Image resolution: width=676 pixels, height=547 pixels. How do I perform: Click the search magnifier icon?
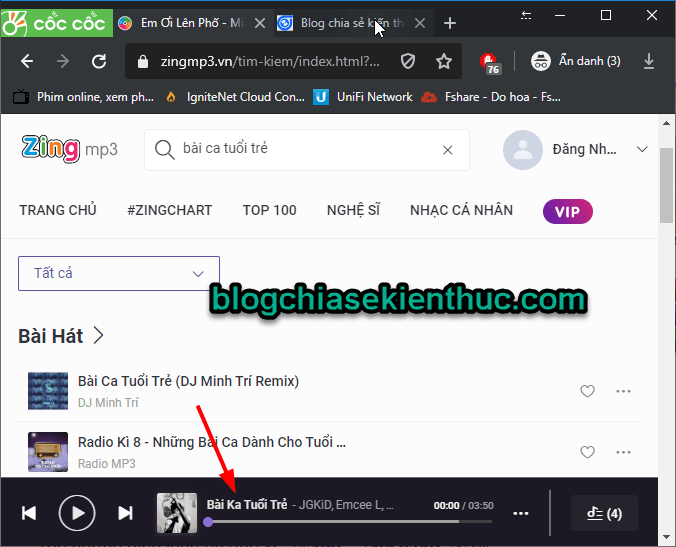click(x=165, y=150)
